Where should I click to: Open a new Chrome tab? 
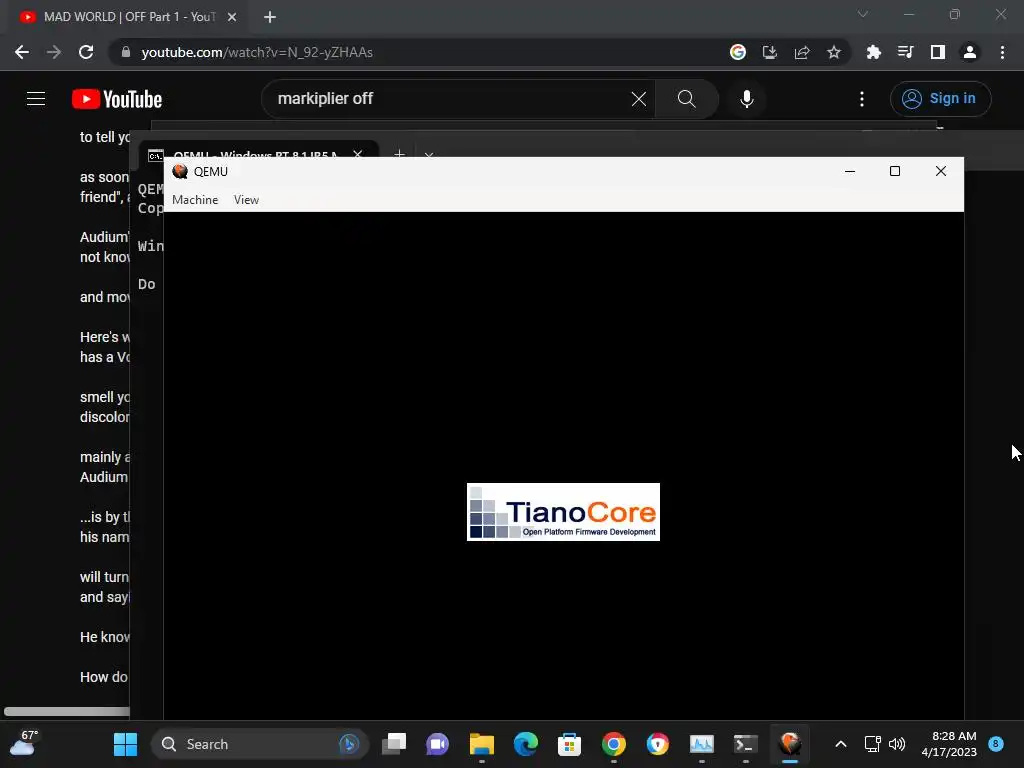click(270, 17)
